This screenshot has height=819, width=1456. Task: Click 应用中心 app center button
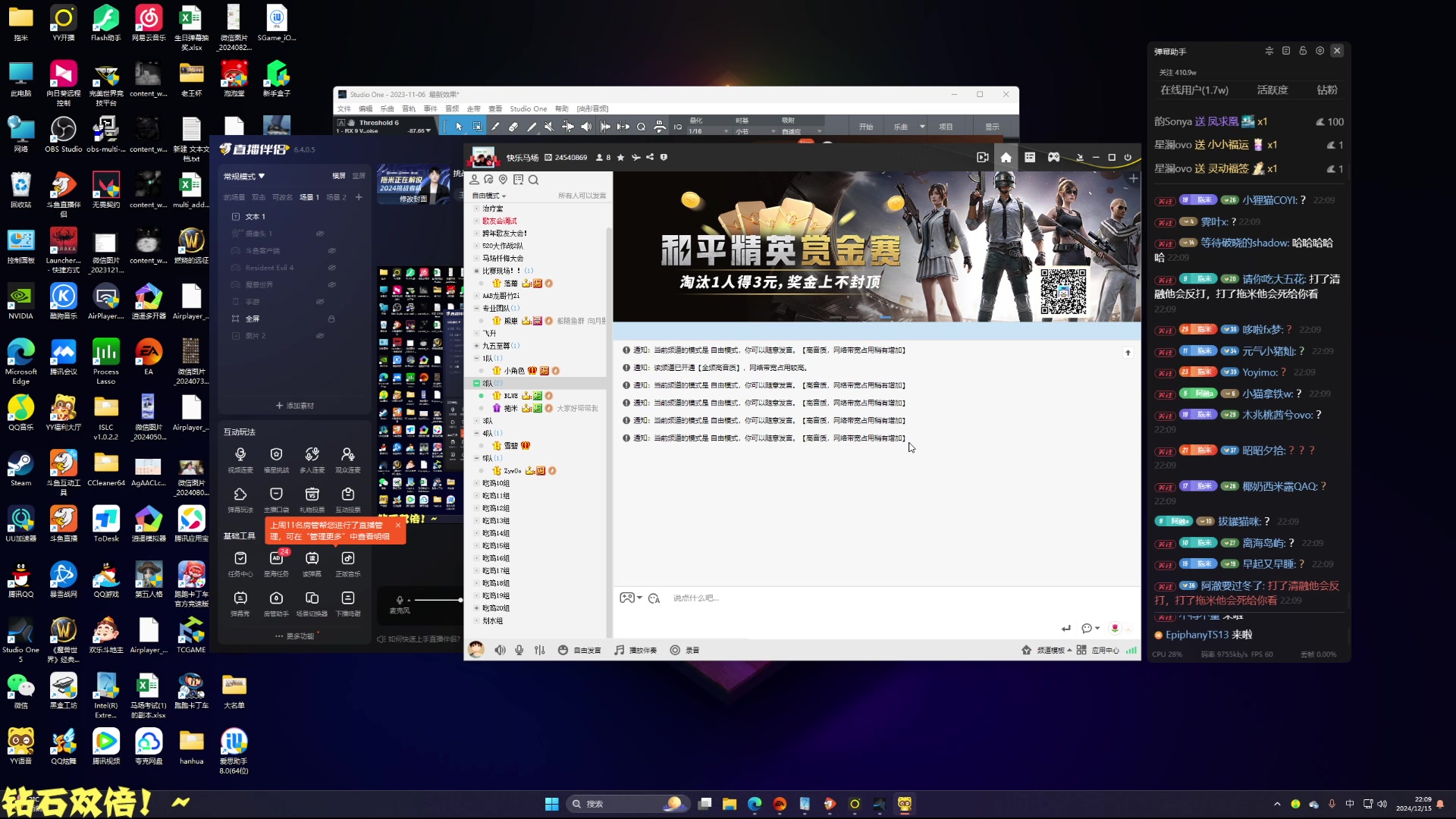(x=1098, y=650)
